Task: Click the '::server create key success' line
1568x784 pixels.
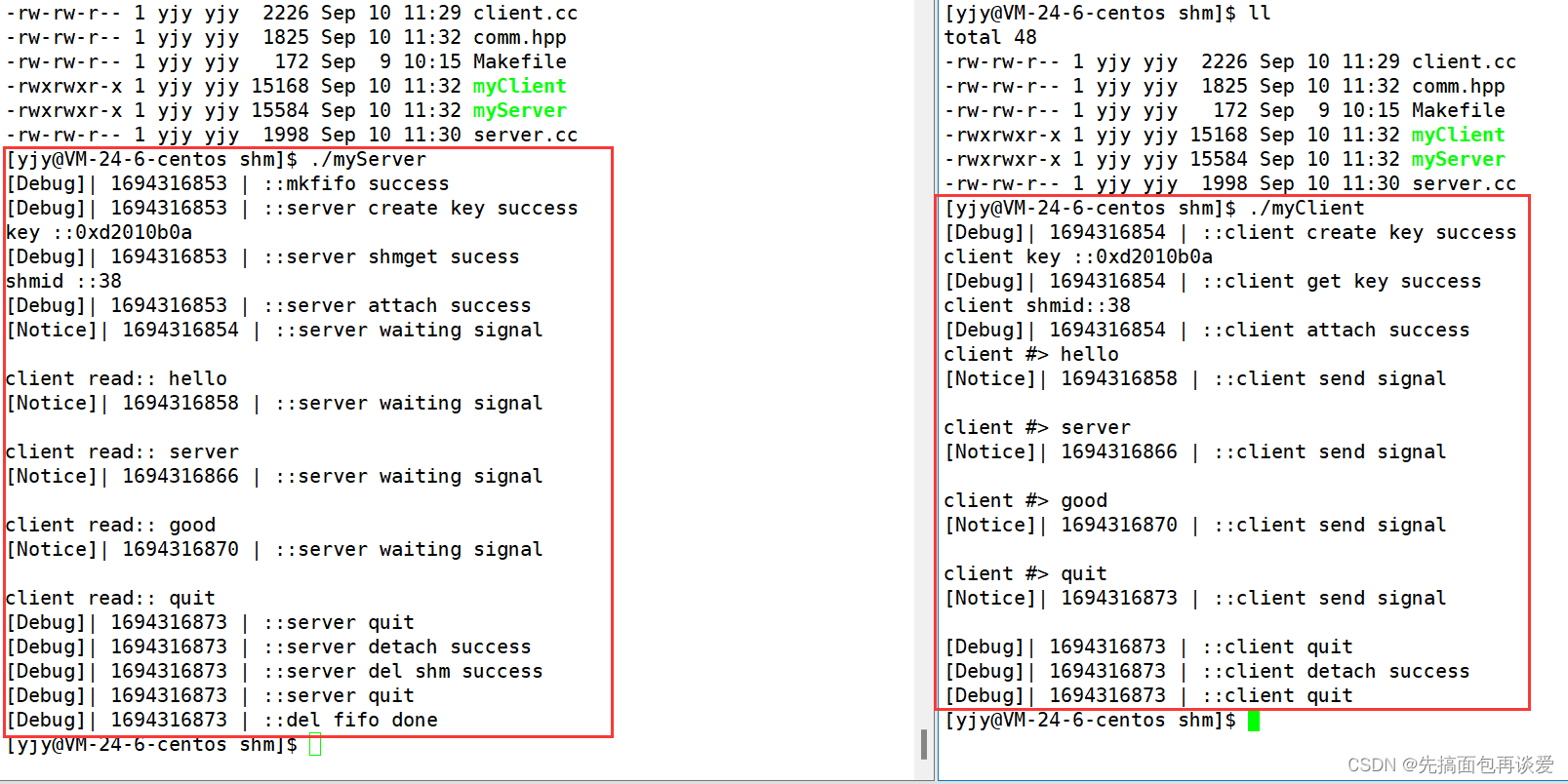Action: (x=292, y=209)
